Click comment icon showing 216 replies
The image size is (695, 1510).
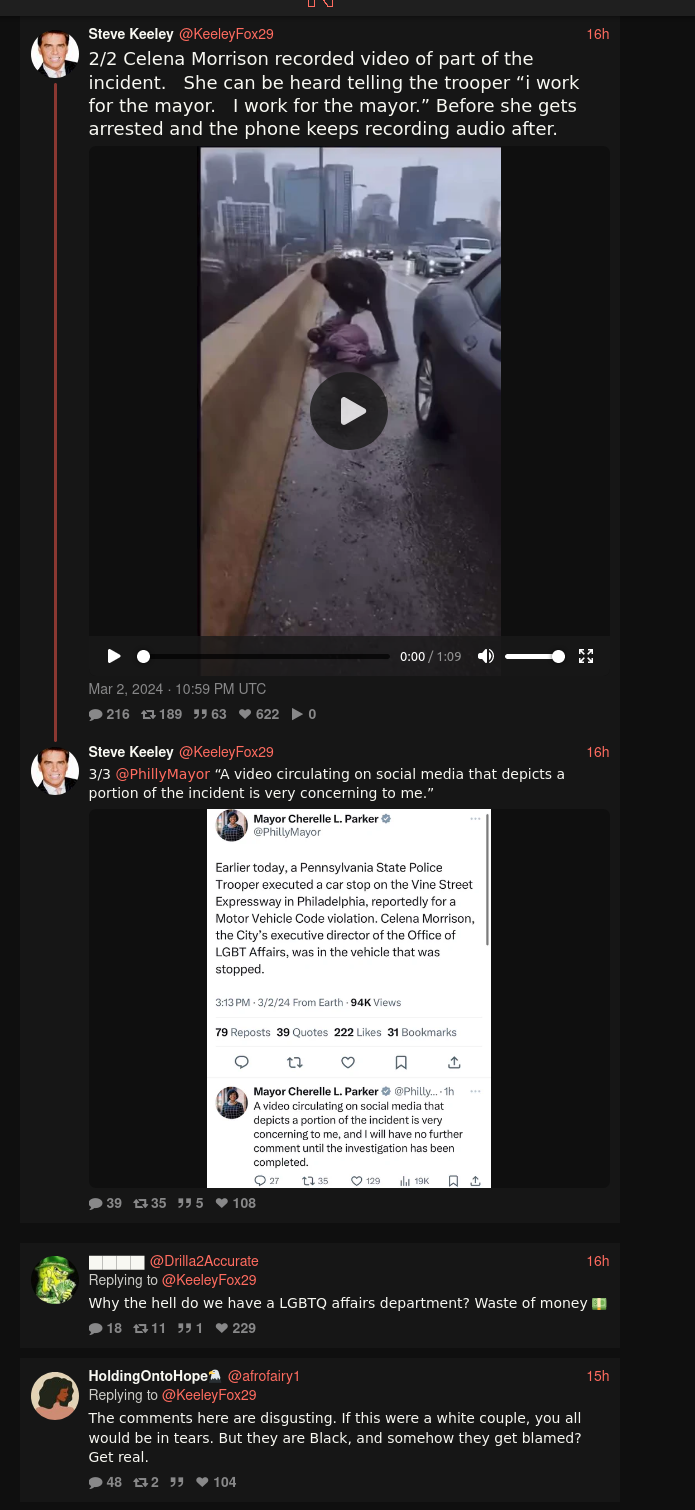(x=95, y=714)
